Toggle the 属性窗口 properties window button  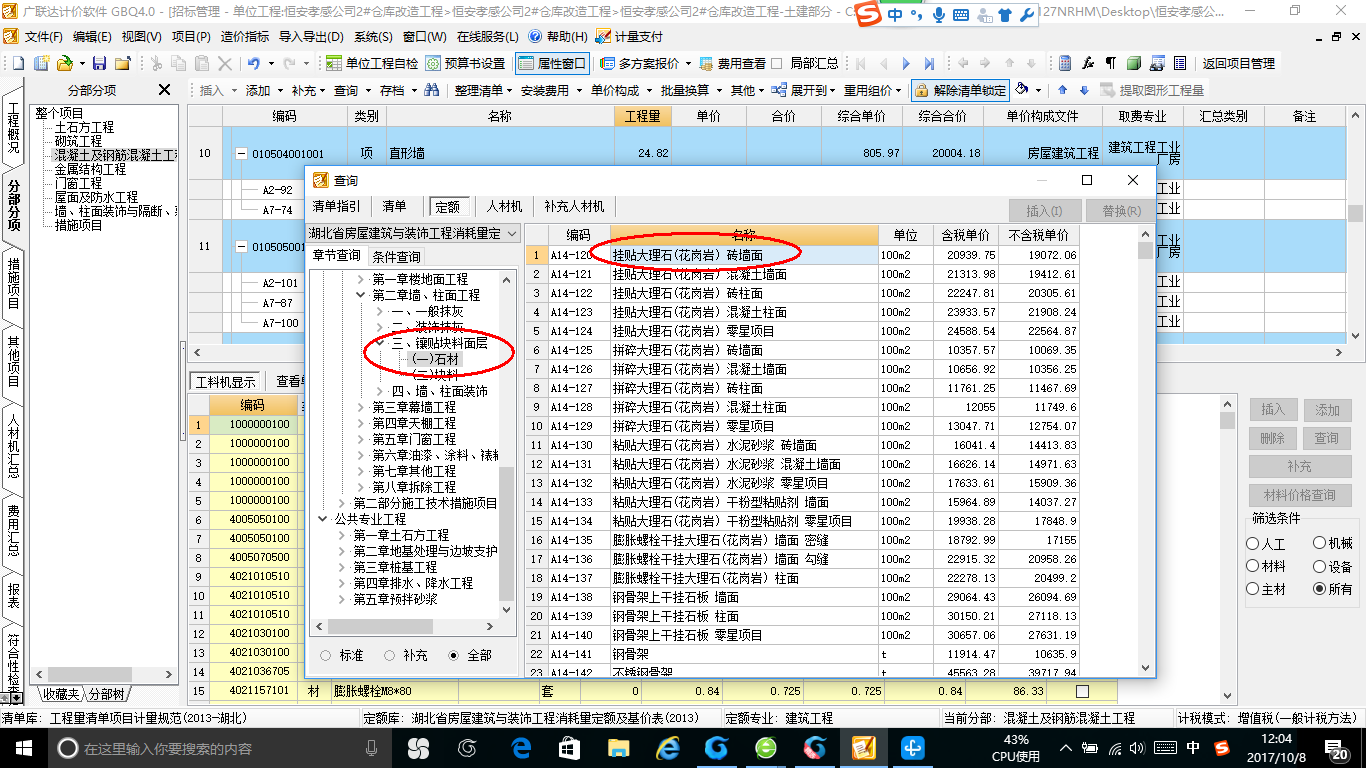coord(552,63)
